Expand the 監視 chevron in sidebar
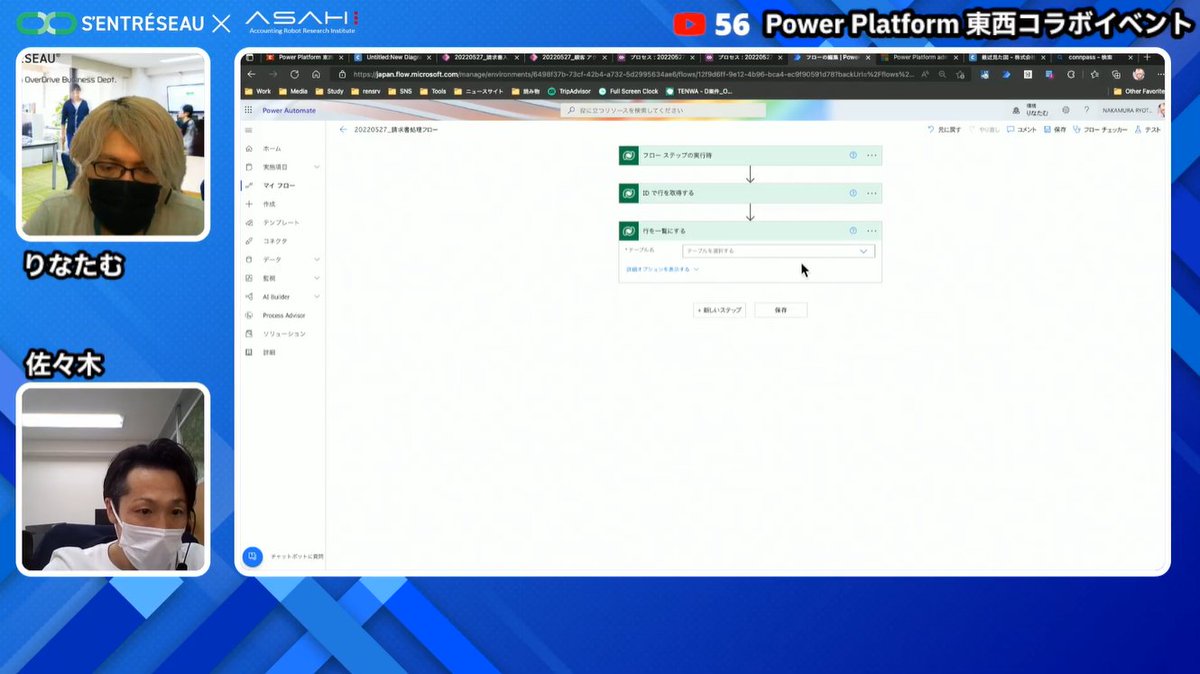Image resolution: width=1200 pixels, height=674 pixels. click(317, 278)
